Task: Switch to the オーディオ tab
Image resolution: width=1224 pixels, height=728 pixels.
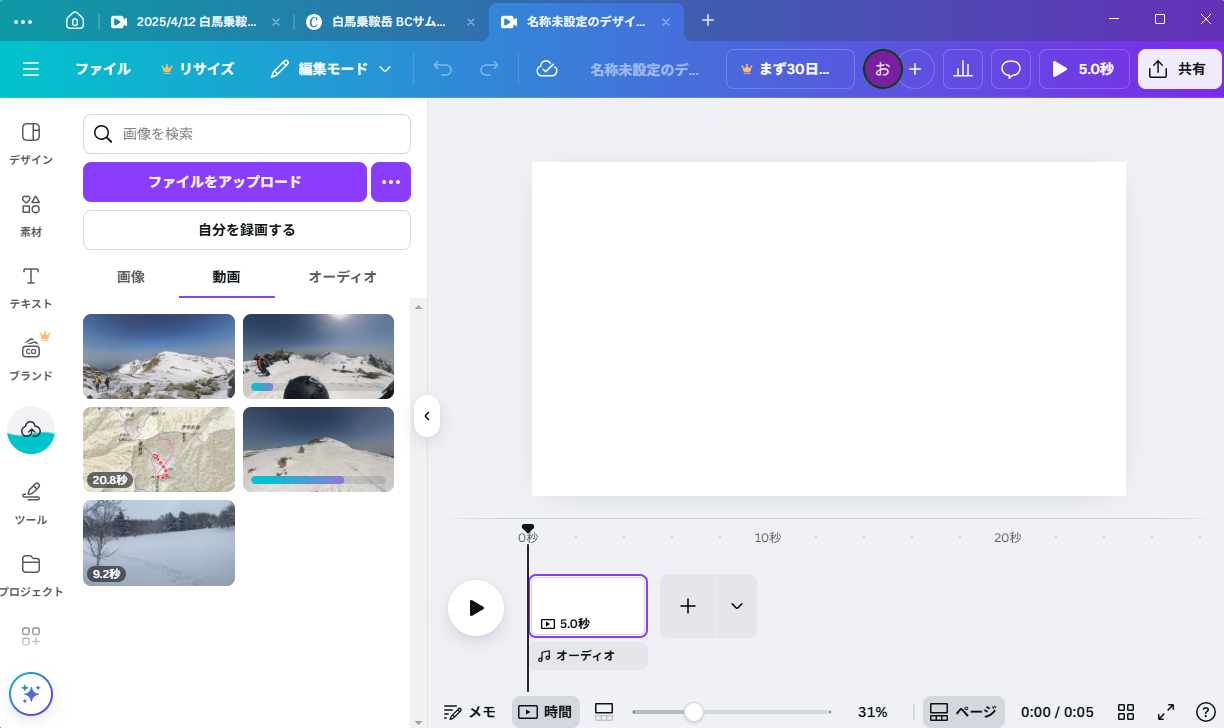Action: (342, 277)
